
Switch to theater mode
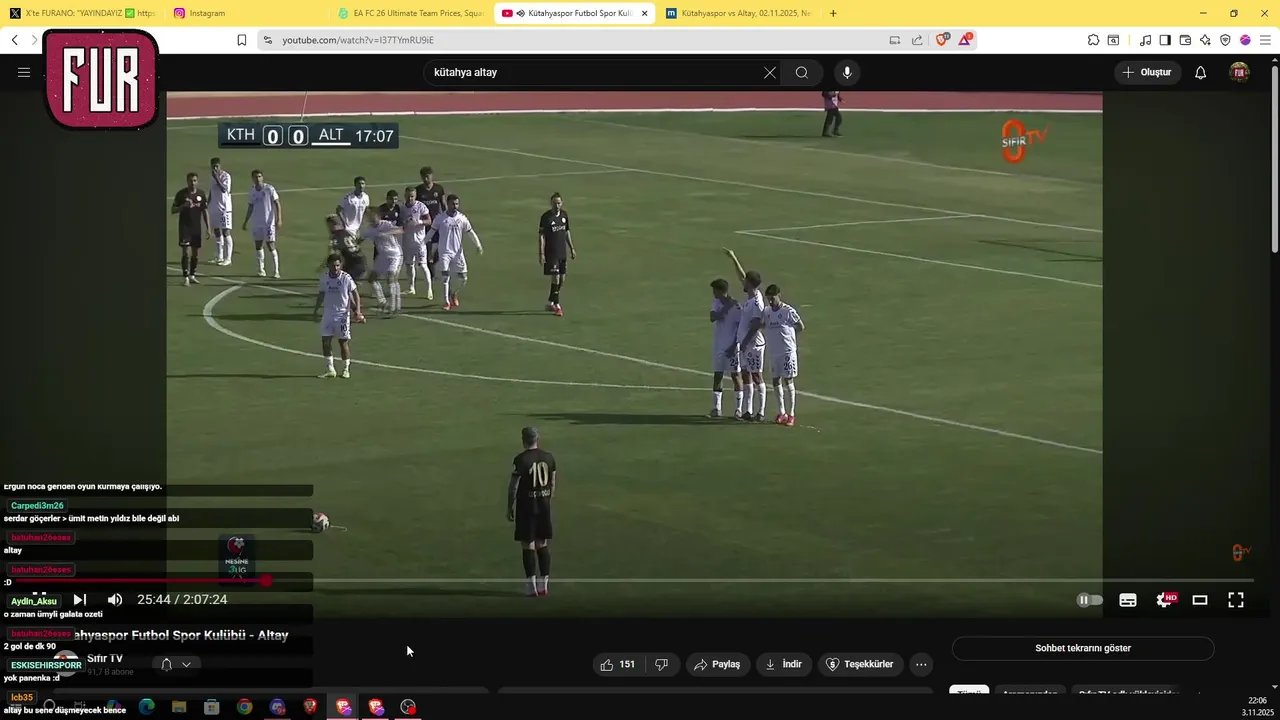[x=1200, y=600]
